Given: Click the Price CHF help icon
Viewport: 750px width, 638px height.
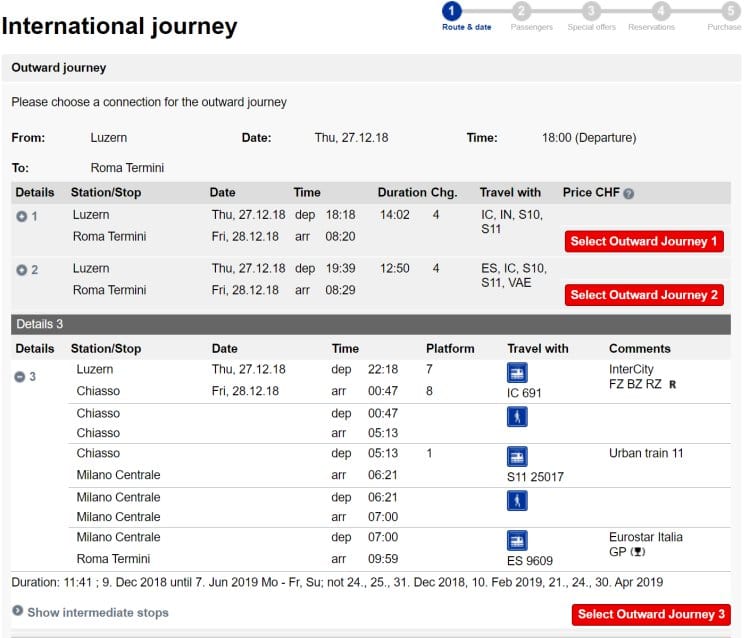Looking at the screenshot, I should (x=628, y=193).
